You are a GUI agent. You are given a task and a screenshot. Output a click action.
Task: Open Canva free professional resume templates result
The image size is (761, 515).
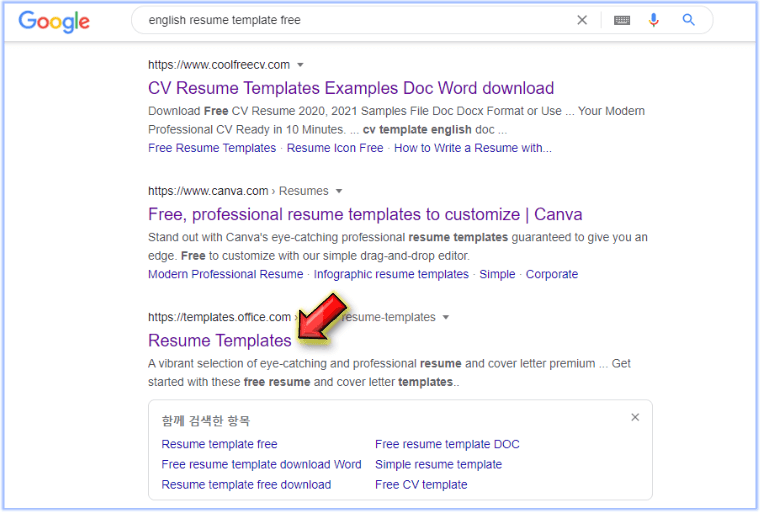(x=365, y=215)
